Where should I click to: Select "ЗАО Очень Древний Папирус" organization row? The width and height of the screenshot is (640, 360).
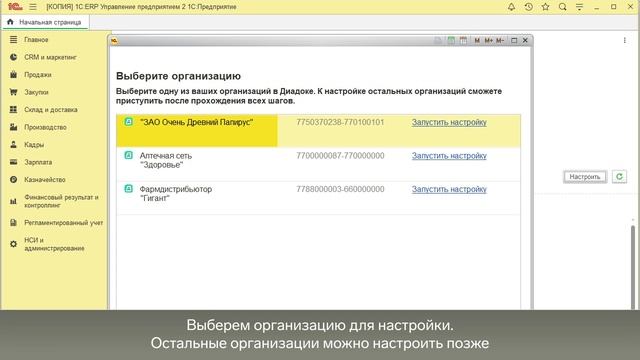pyautogui.click(x=318, y=131)
